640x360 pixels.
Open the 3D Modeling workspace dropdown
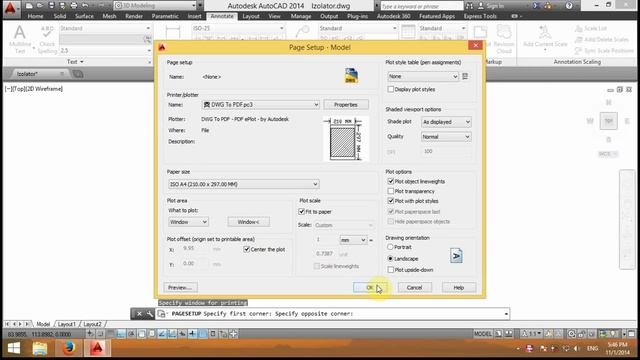(x=155, y=6)
